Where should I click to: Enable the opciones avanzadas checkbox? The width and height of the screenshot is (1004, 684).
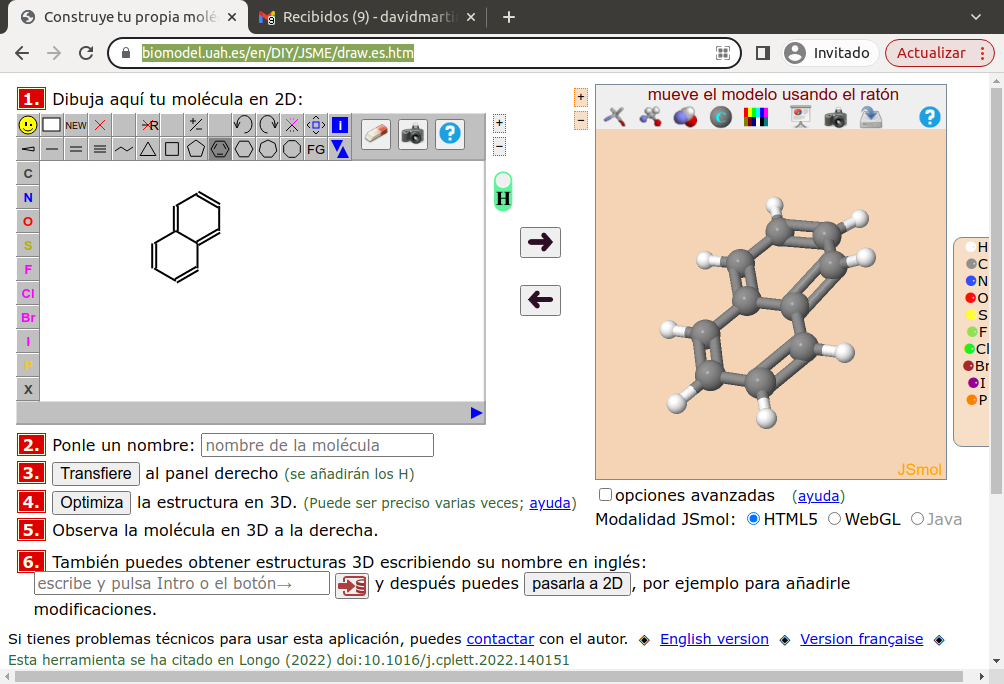tap(605, 494)
